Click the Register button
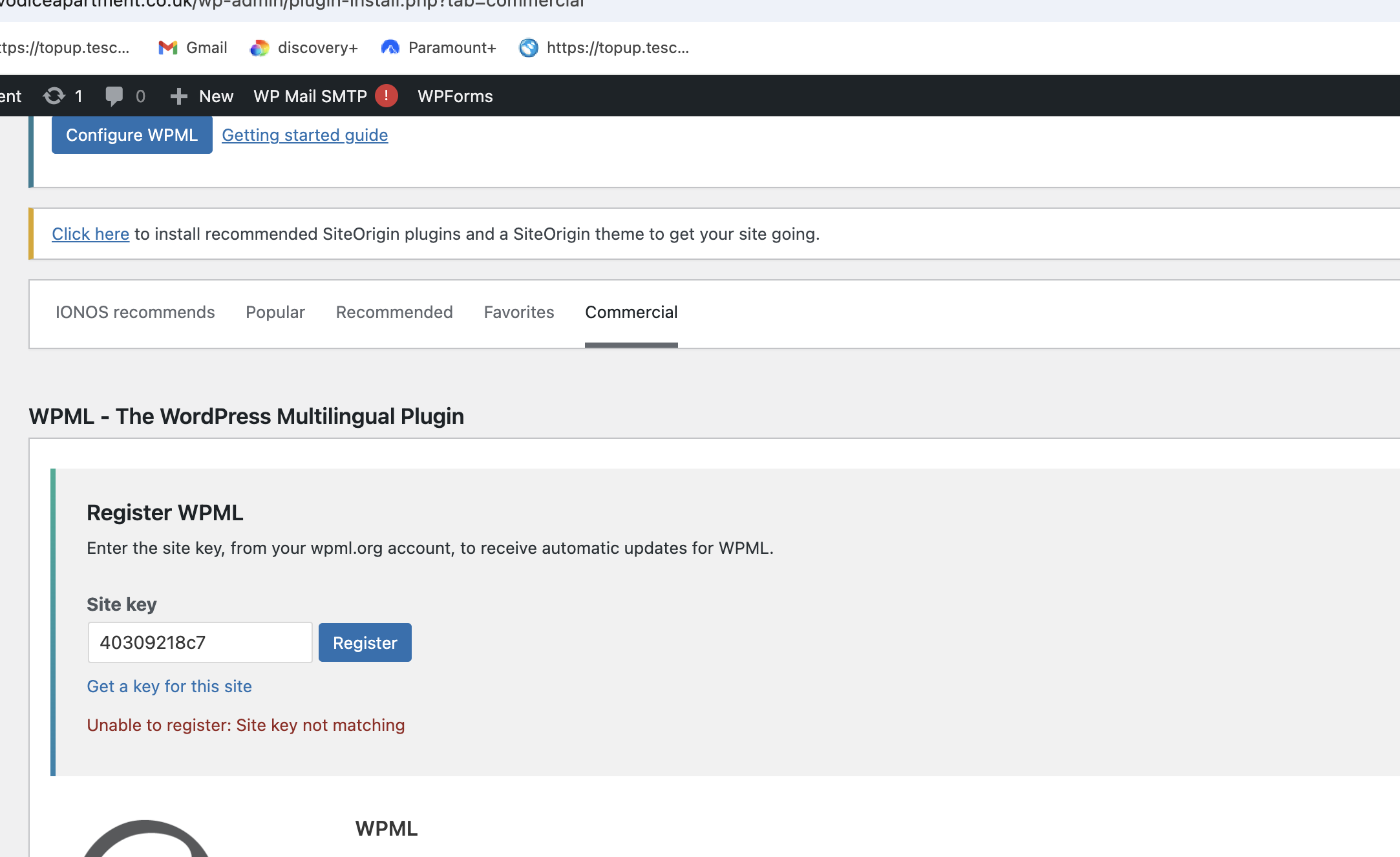Viewport: 1400px width, 857px height. [x=365, y=642]
